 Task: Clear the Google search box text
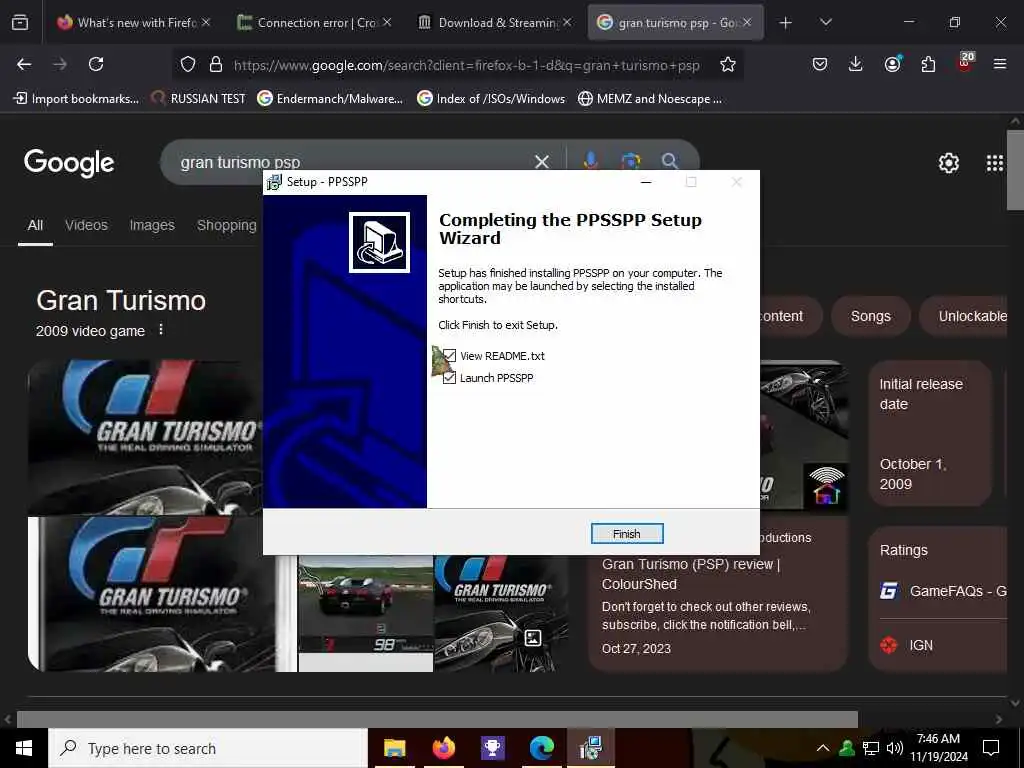click(541, 161)
